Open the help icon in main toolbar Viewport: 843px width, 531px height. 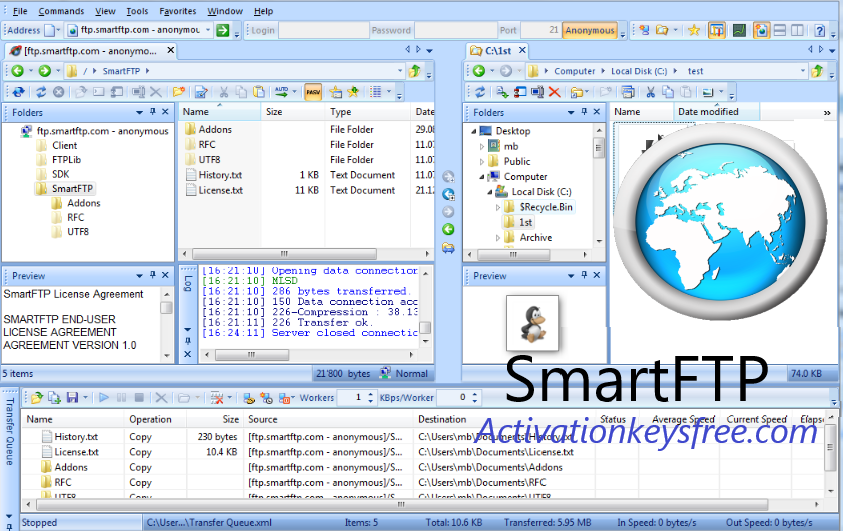819,30
